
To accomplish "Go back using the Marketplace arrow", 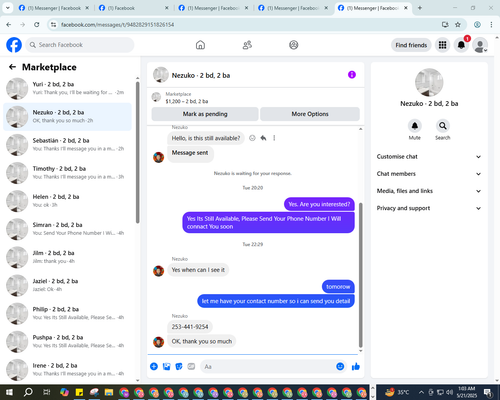I will 13,67.
